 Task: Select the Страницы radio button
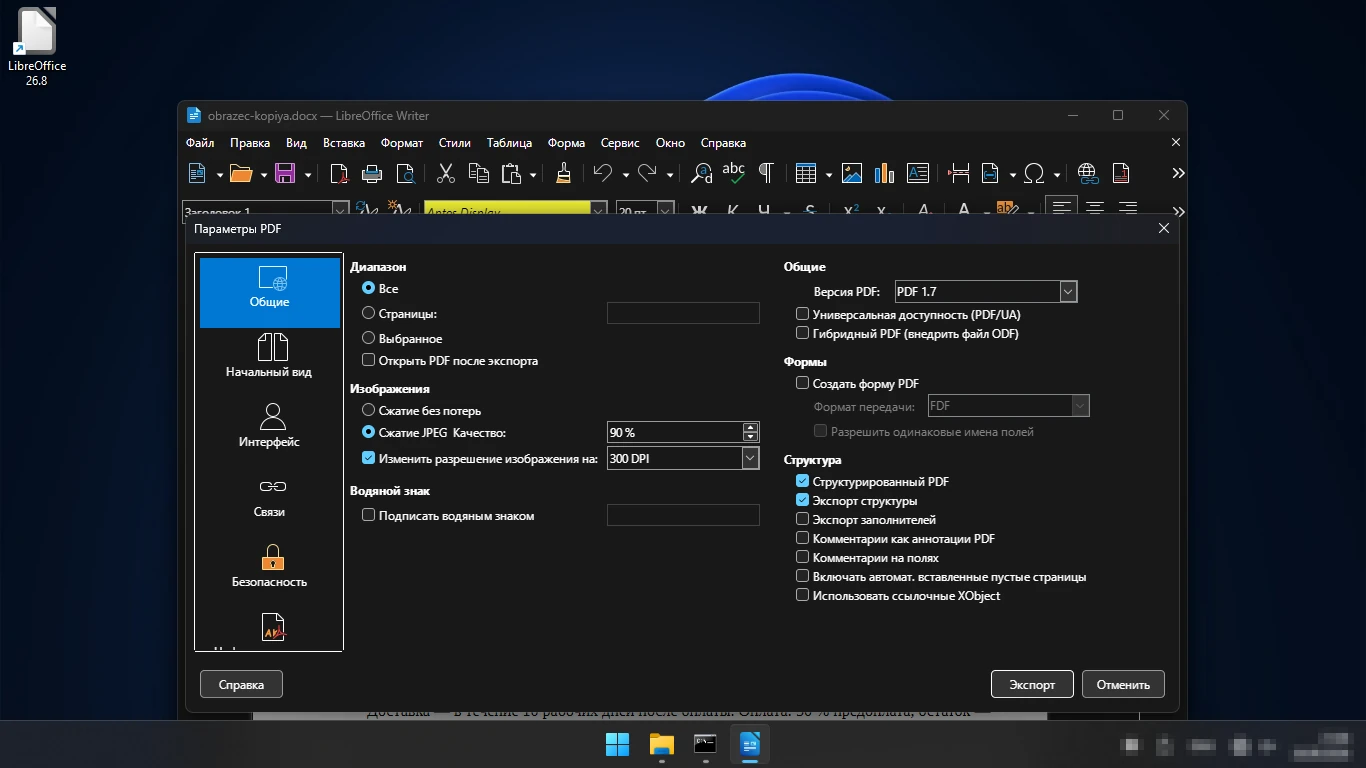coord(368,313)
